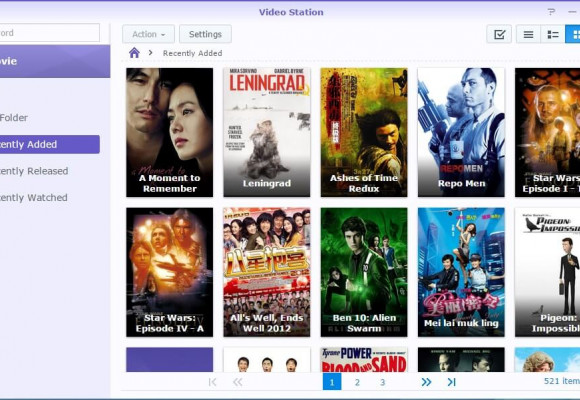Select Recently Released in the sidebar
Screen dimensions: 580x400
pyautogui.click(x=34, y=171)
